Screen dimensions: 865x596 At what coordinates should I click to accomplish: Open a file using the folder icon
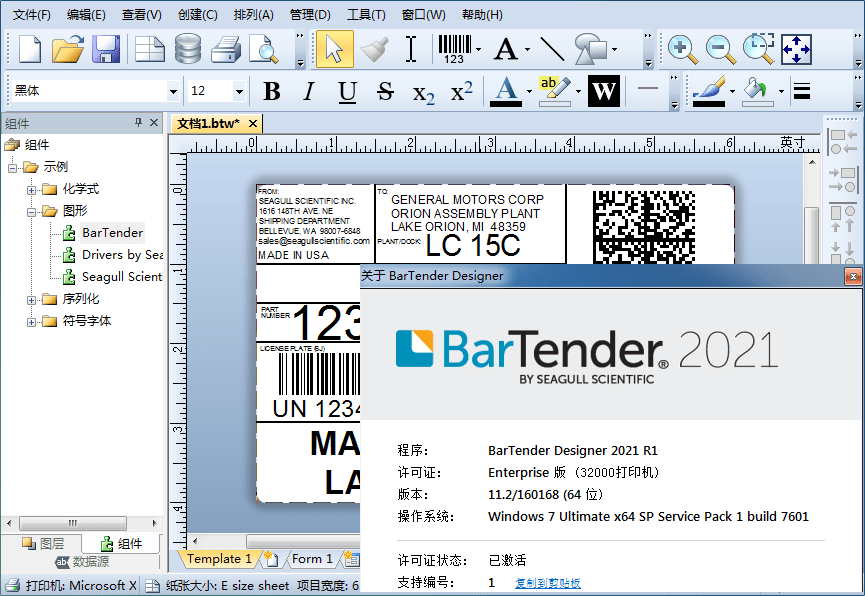(68, 49)
